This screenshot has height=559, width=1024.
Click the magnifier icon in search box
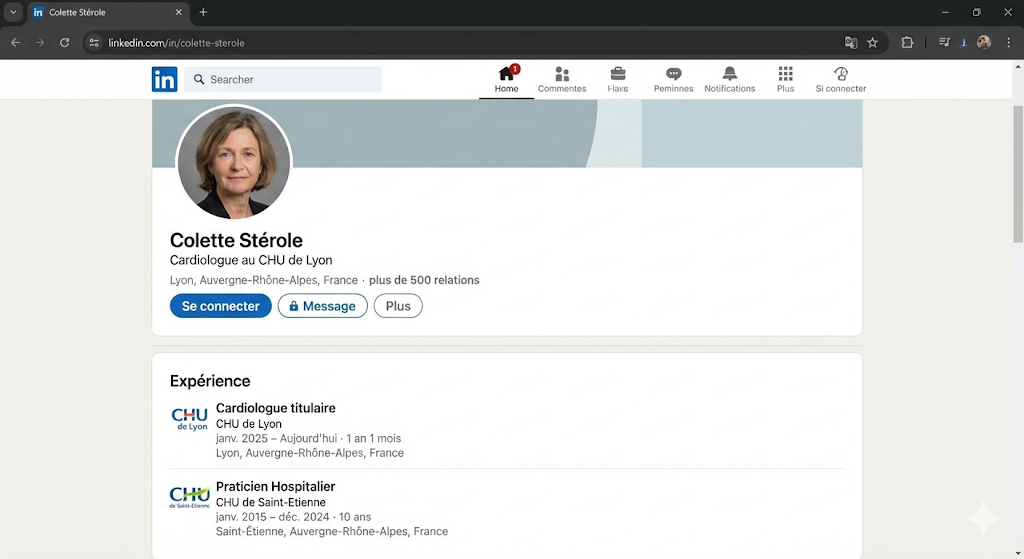(199, 79)
